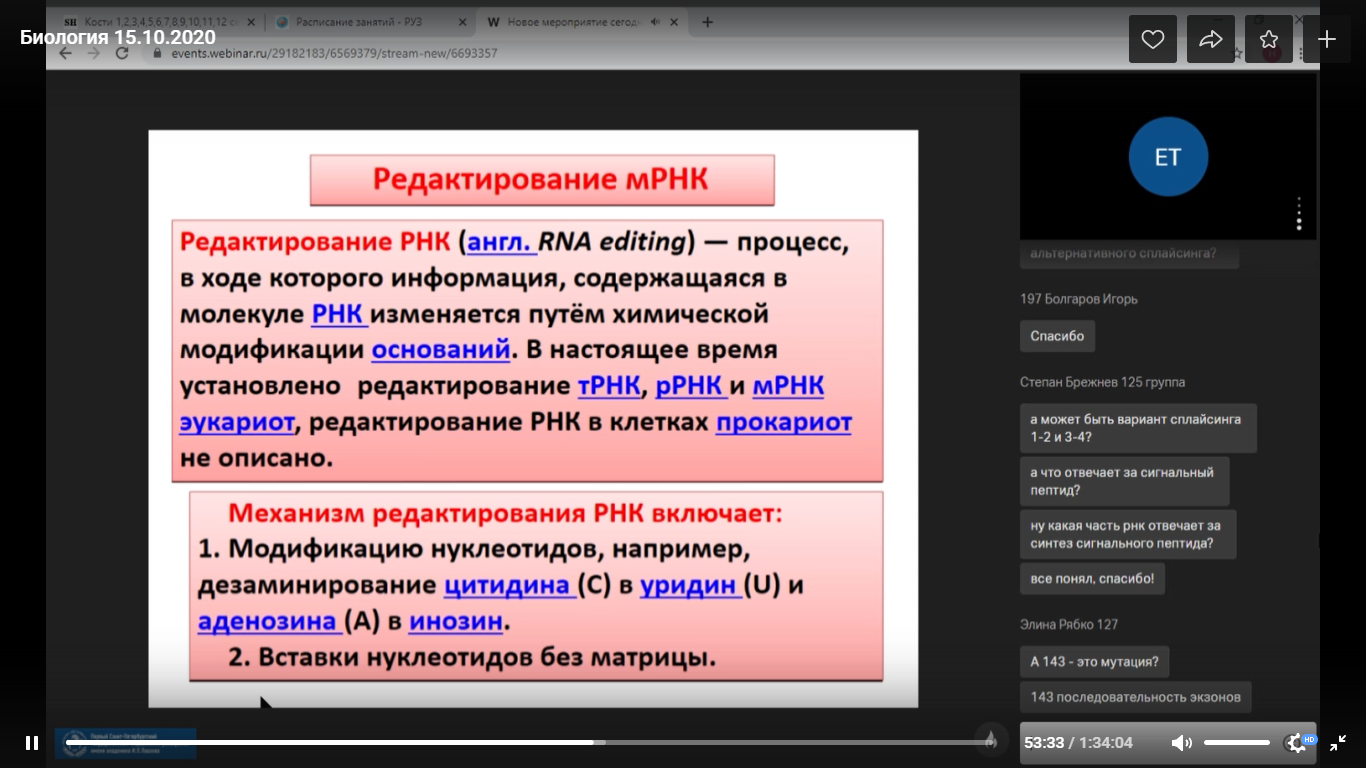The image size is (1366, 768).
Task: Close the Расписание занятий tab
Action: click(x=460, y=22)
